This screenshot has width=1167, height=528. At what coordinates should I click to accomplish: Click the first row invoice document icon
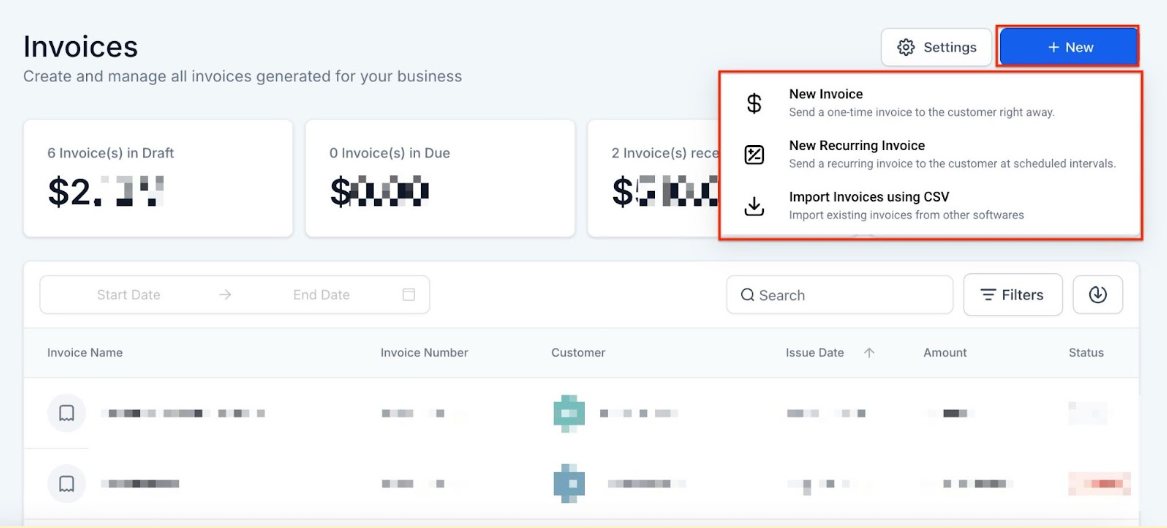[67, 413]
